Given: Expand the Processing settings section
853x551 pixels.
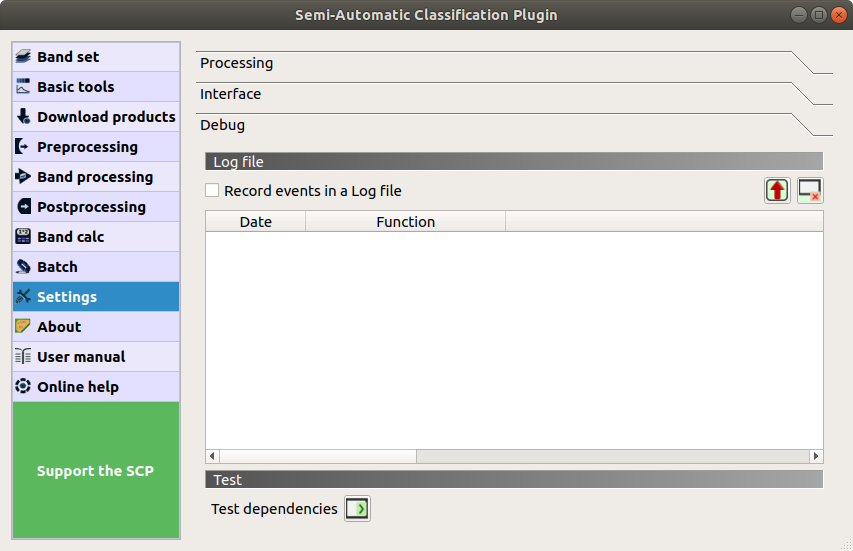Looking at the screenshot, I should coord(237,63).
